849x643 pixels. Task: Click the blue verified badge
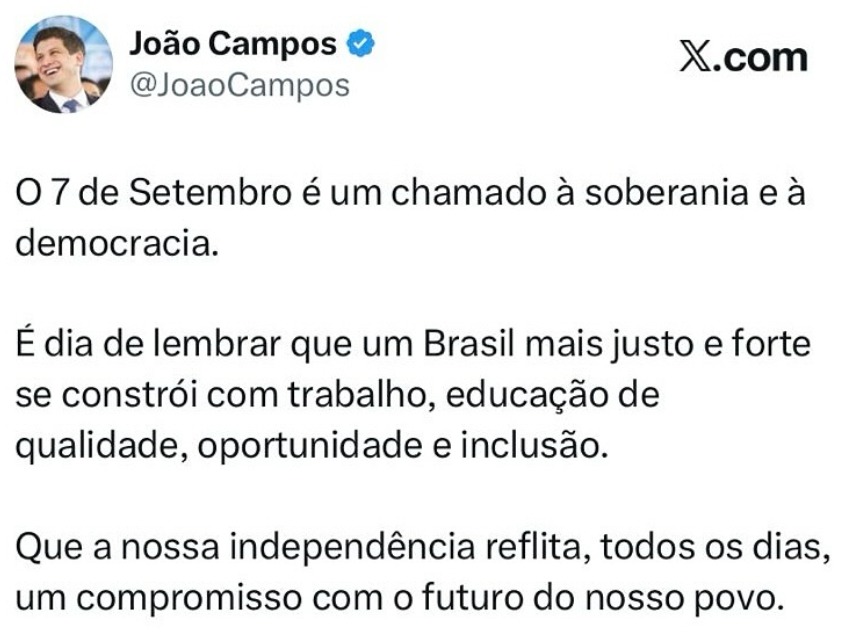click(361, 43)
